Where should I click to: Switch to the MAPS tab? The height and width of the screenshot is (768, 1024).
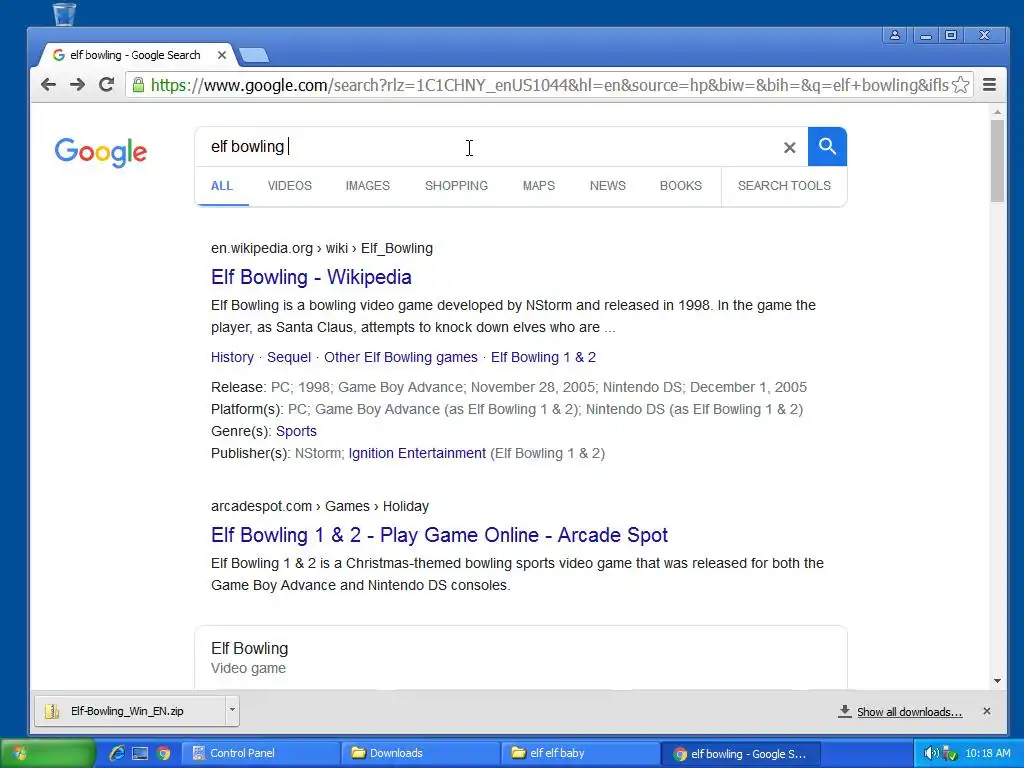point(539,185)
